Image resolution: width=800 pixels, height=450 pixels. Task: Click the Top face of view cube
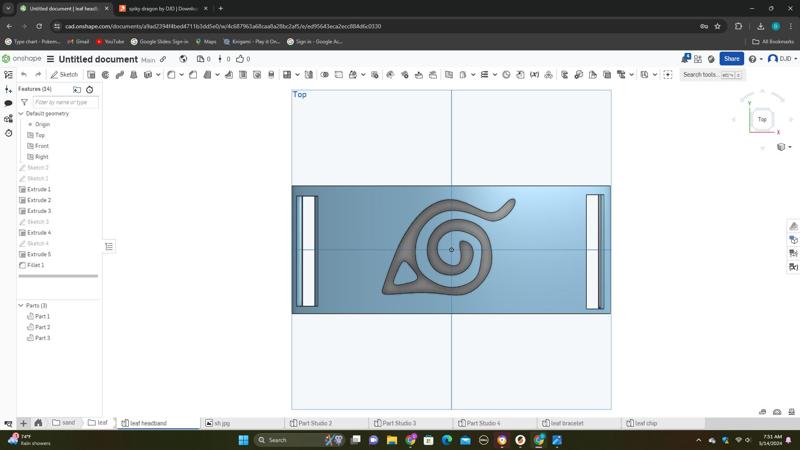761,119
